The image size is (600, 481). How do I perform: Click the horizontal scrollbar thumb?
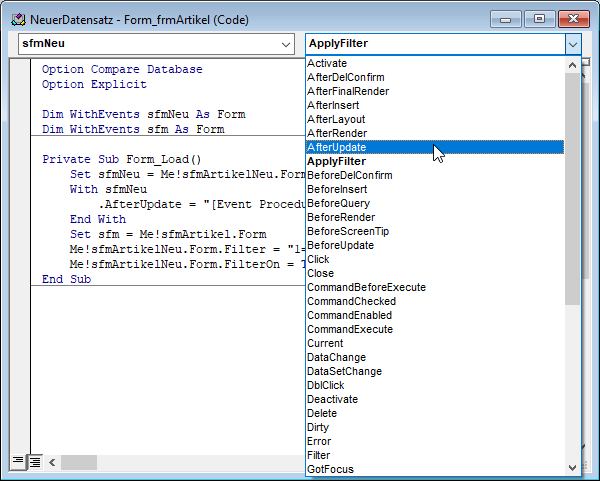pos(79,462)
